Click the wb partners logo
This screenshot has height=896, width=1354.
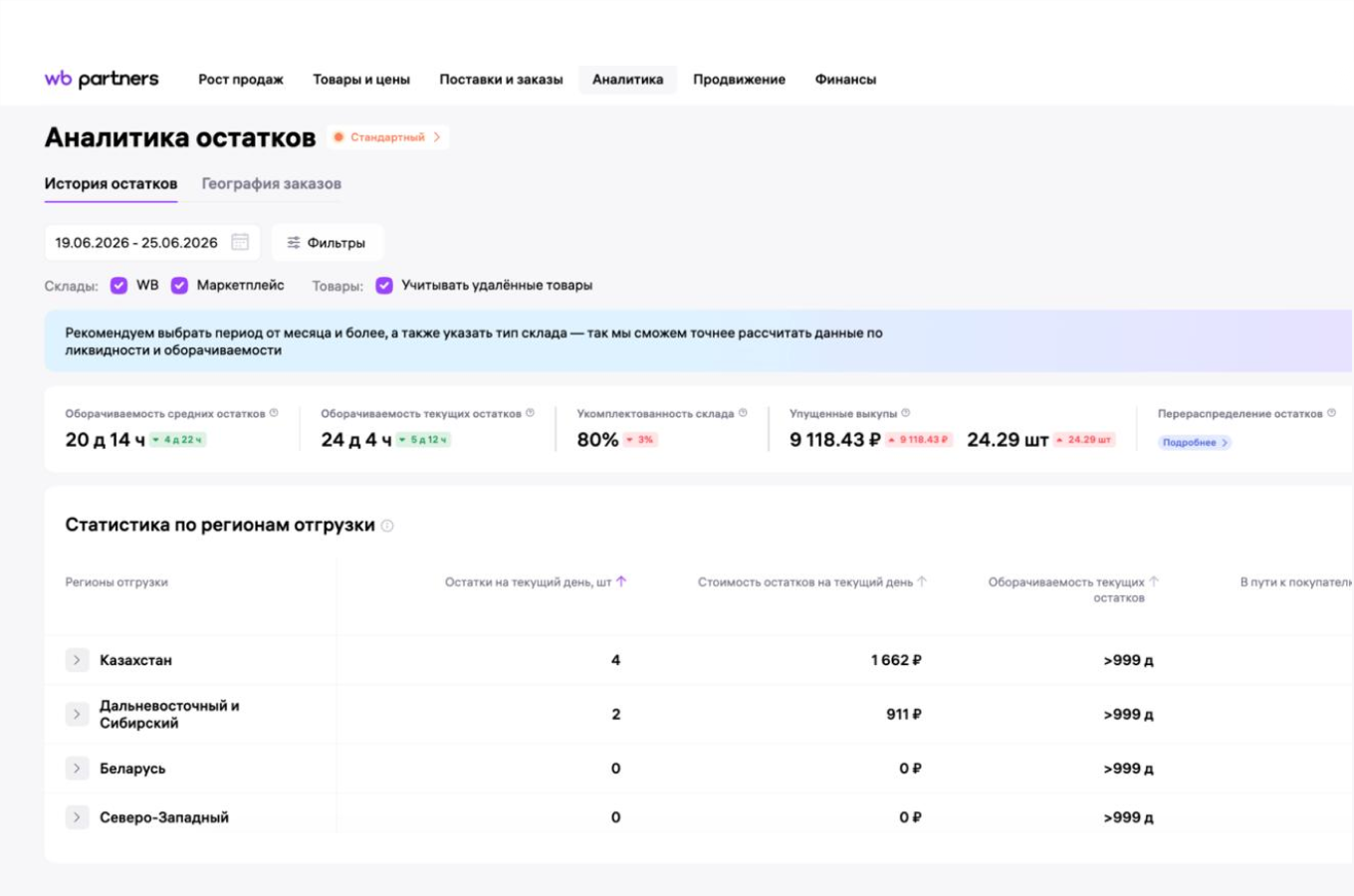[x=102, y=79]
